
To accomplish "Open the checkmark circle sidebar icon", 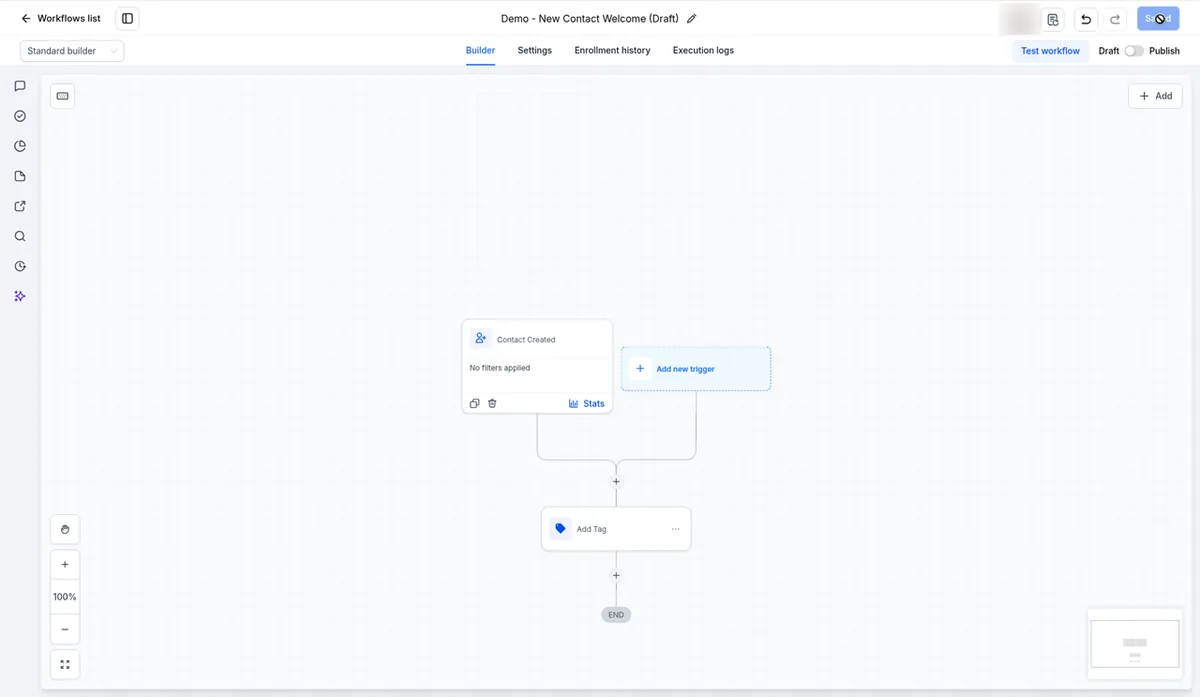I will pyautogui.click(x=20, y=116).
